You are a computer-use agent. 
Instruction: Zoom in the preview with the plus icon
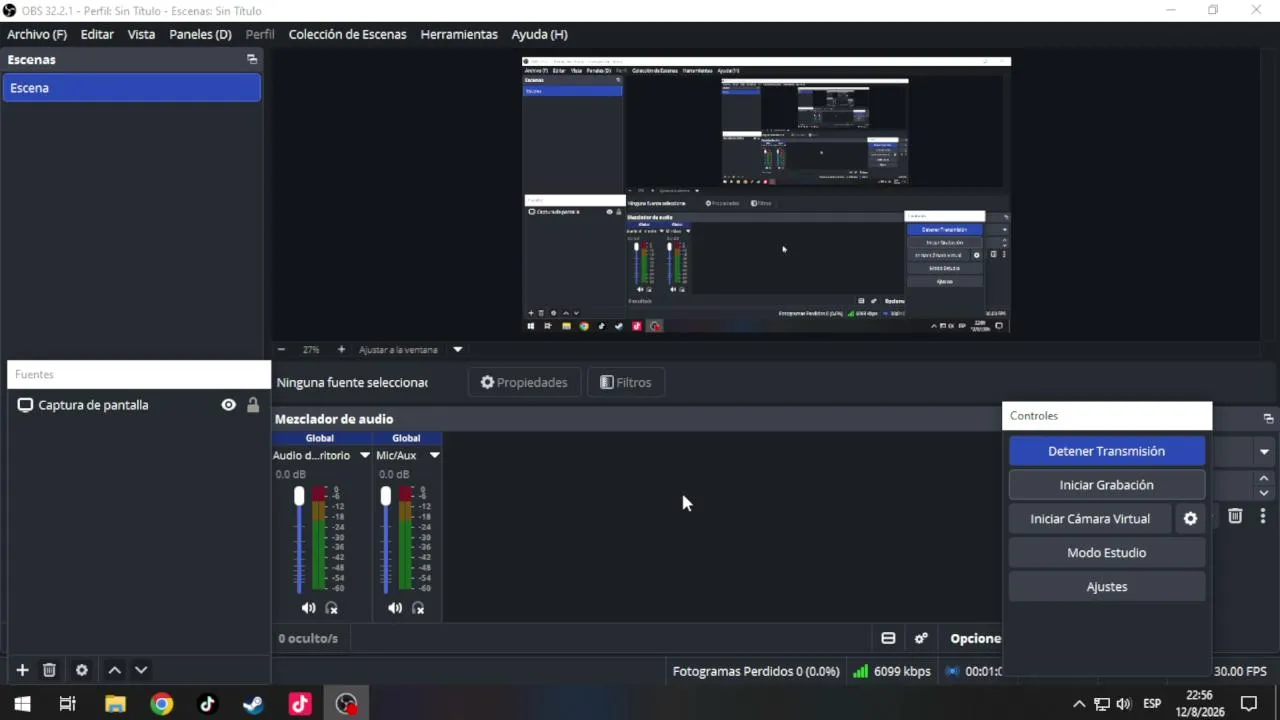tap(341, 349)
